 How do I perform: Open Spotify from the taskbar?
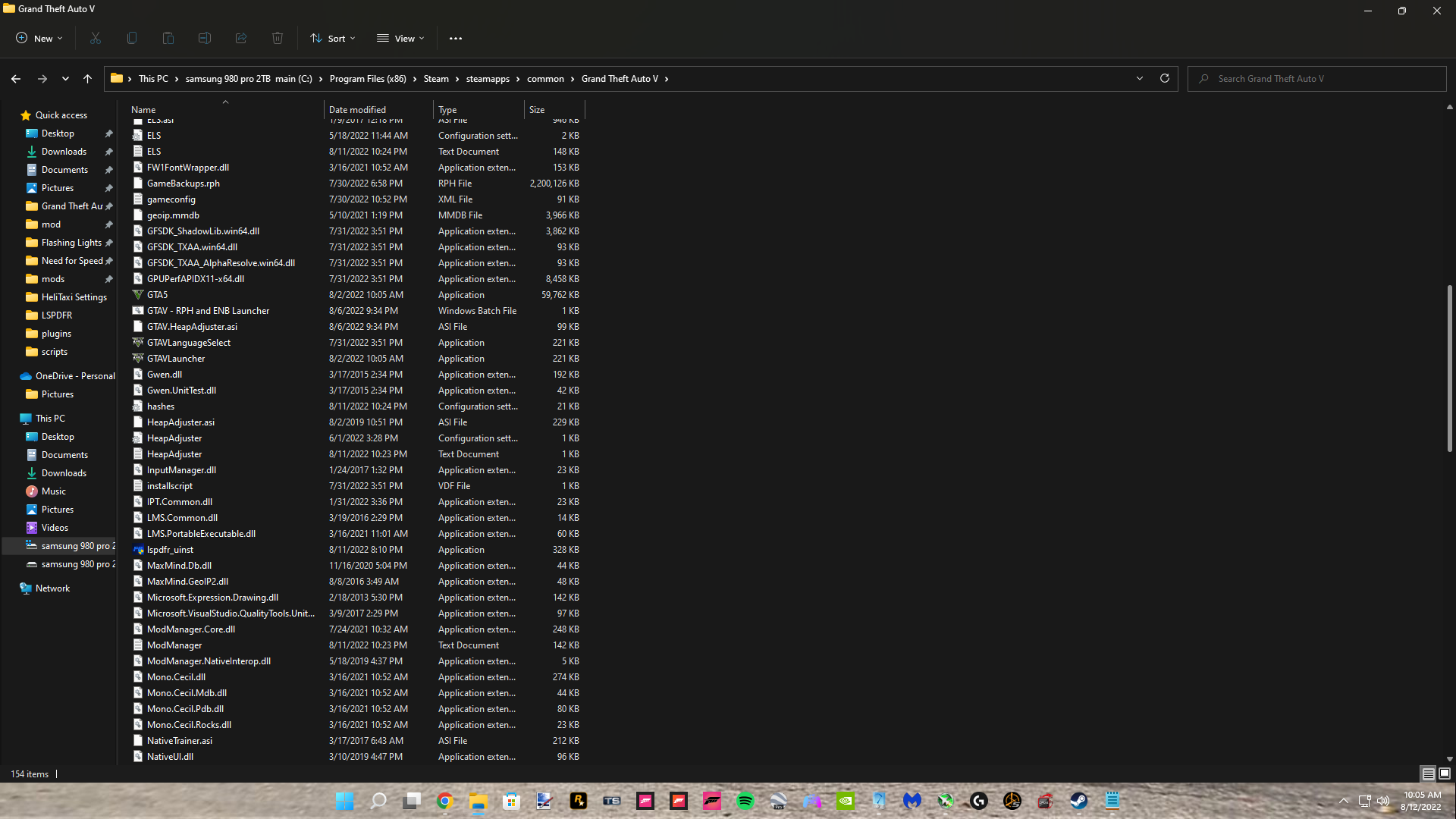(x=745, y=801)
